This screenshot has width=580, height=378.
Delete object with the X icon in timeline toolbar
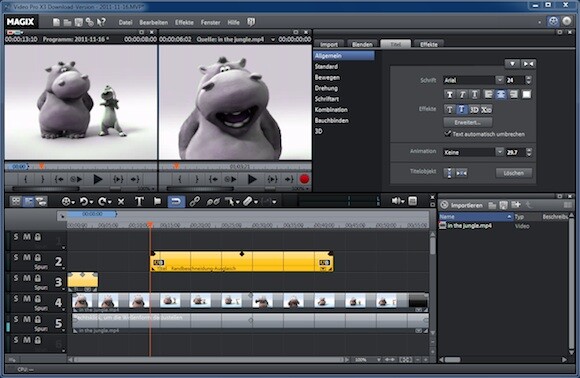point(121,202)
